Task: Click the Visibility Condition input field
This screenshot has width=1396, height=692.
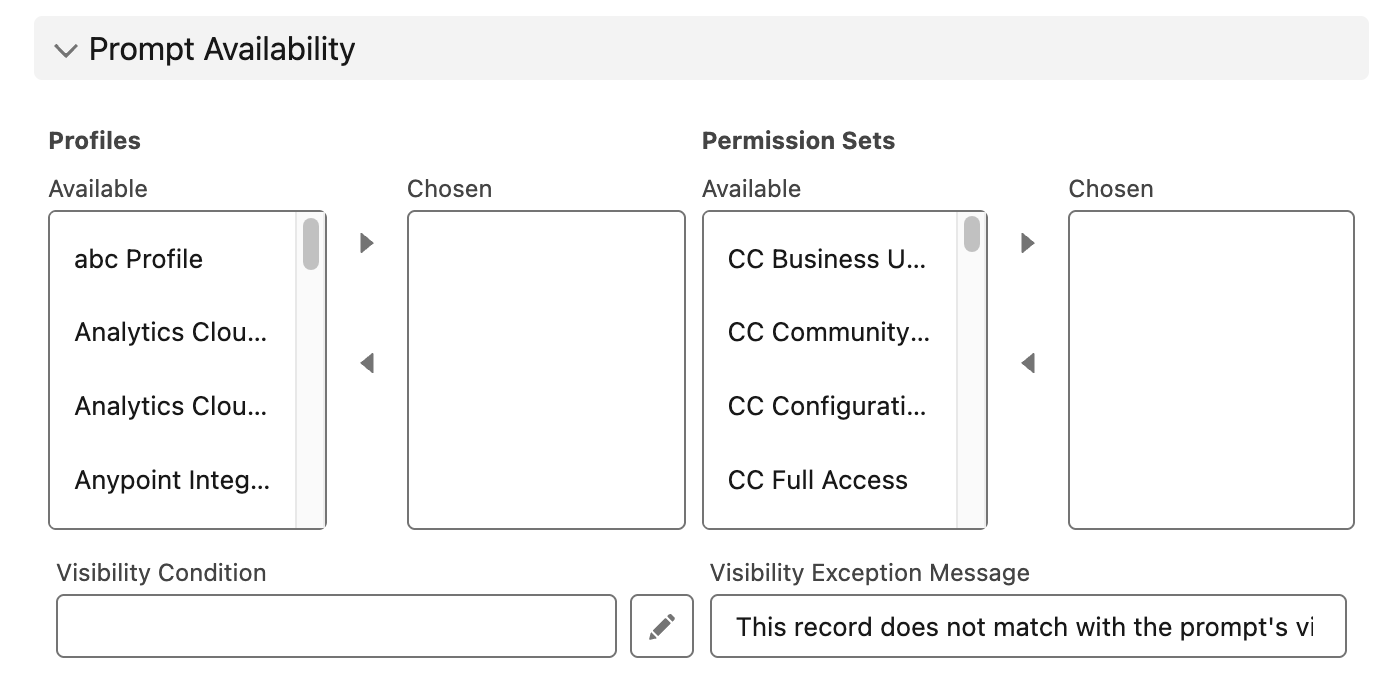Action: (x=336, y=627)
